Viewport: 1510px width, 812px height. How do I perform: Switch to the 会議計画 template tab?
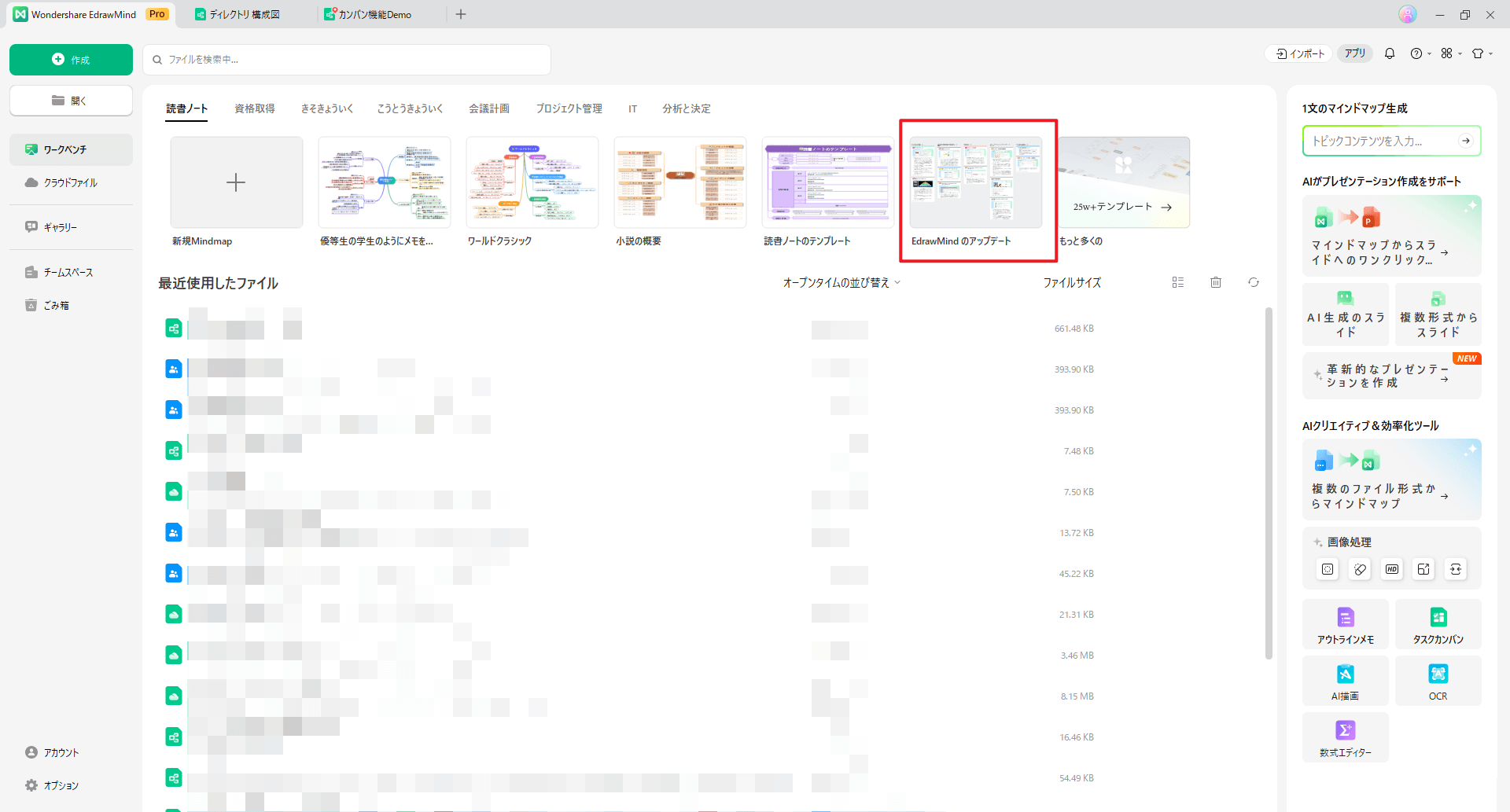[489, 108]
